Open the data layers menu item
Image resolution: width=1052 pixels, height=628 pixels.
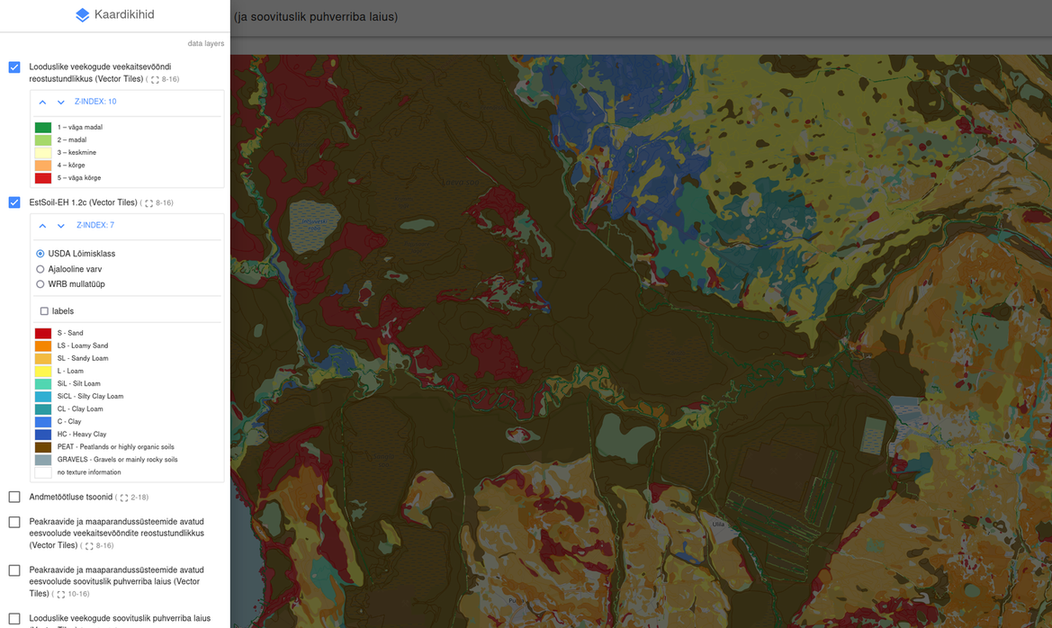(x=204, y=43)
